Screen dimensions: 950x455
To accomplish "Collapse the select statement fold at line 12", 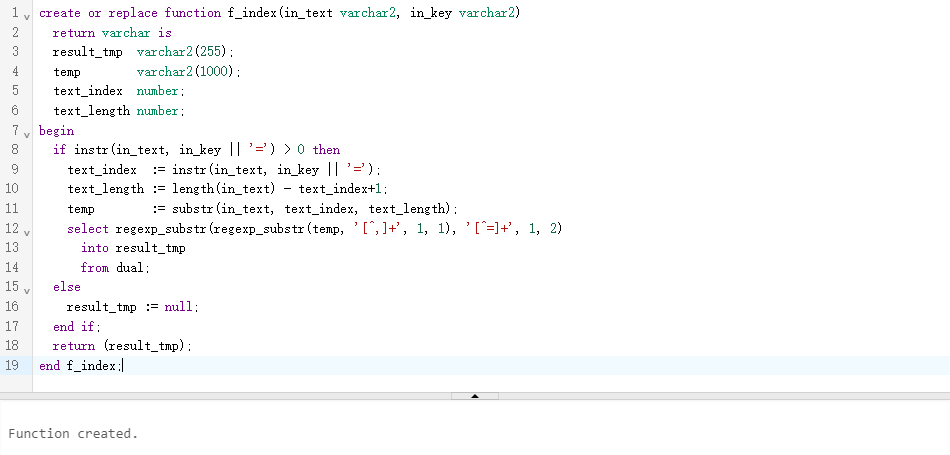I will (27, 230).
